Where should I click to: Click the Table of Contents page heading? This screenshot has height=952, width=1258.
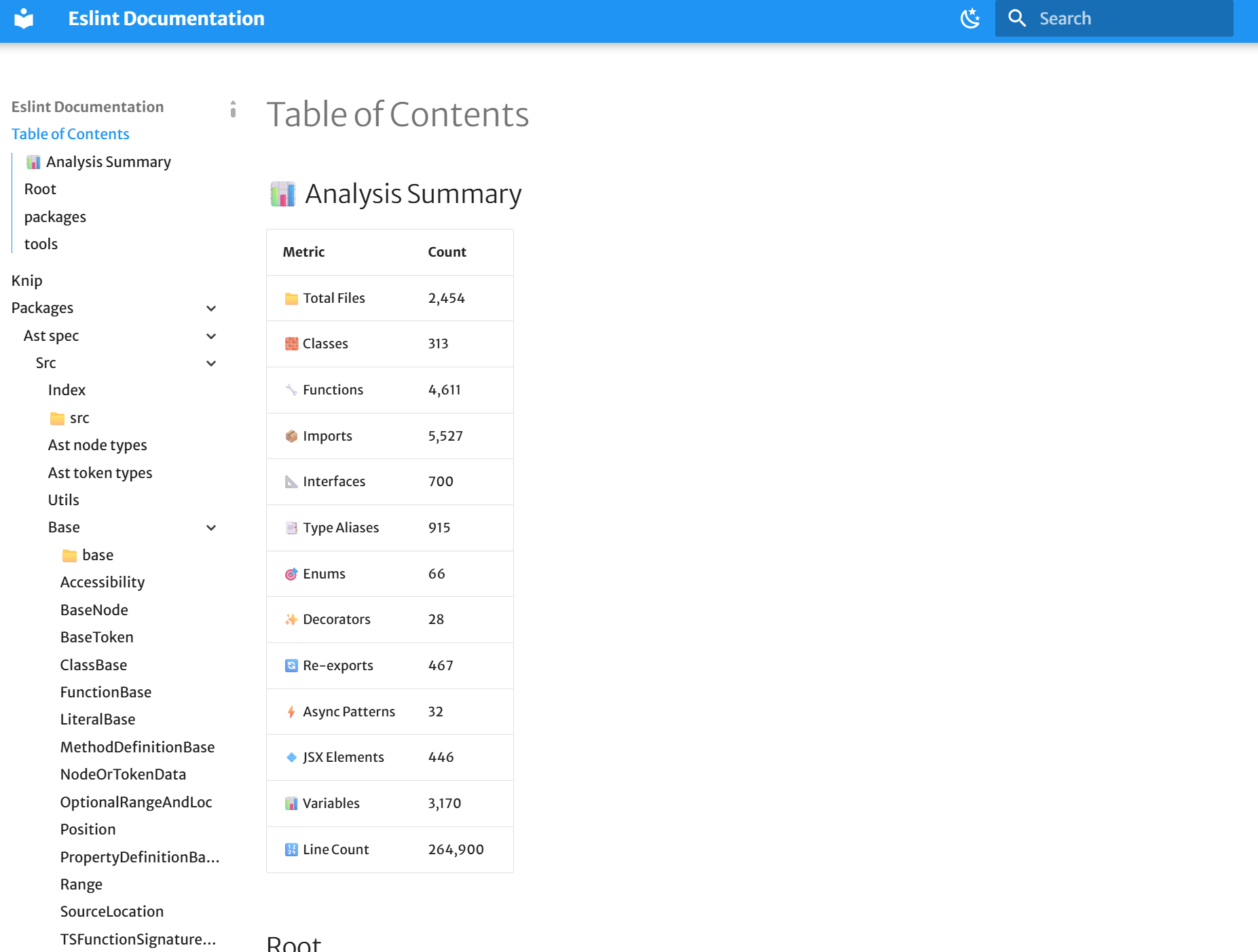397,114
